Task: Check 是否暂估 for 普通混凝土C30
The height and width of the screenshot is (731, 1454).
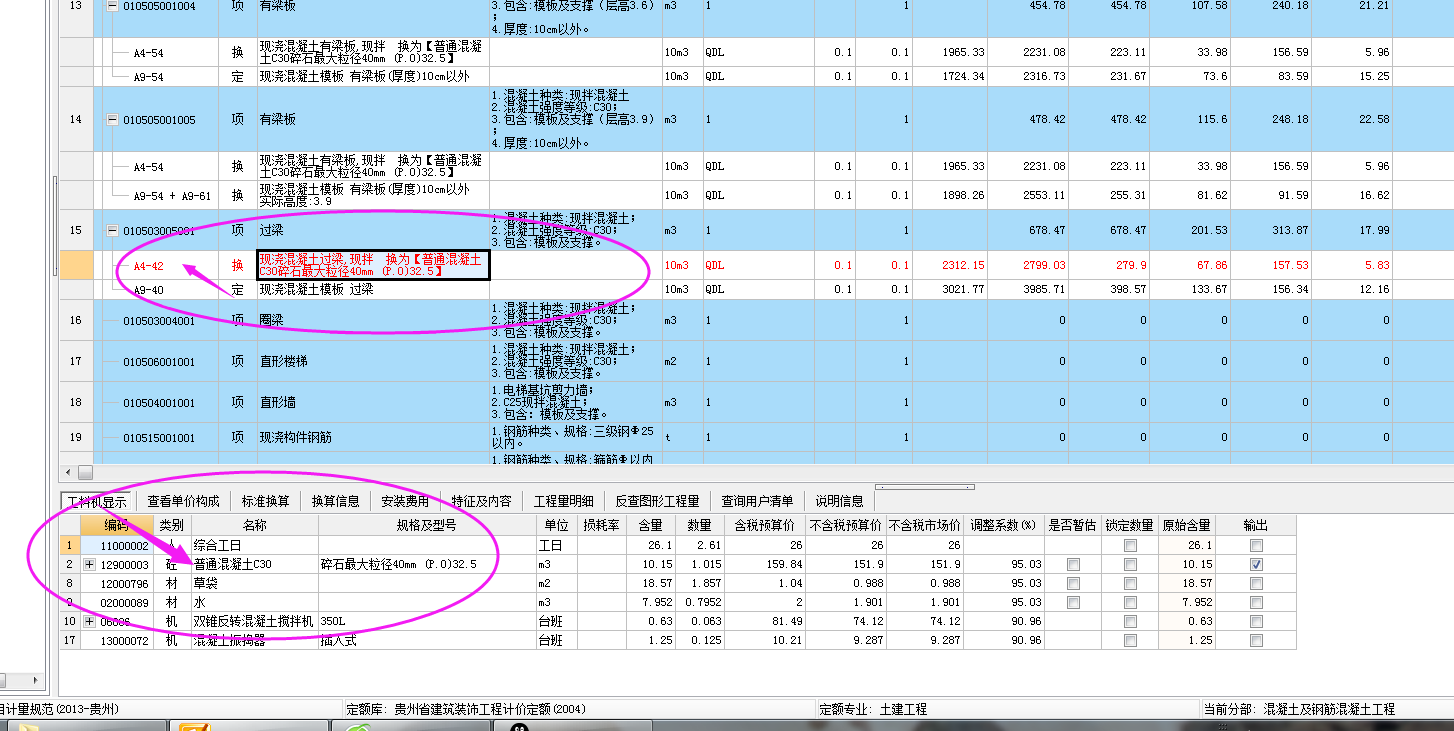Action: (x=1073, y=564)
